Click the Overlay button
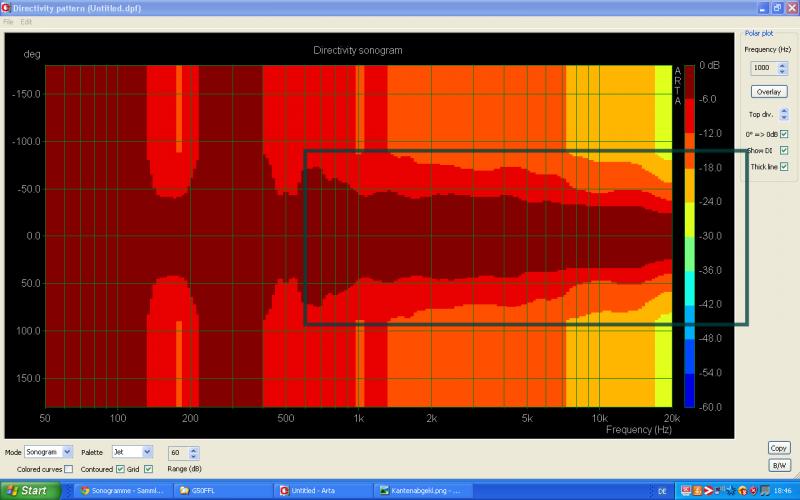 tap(768, 92)
